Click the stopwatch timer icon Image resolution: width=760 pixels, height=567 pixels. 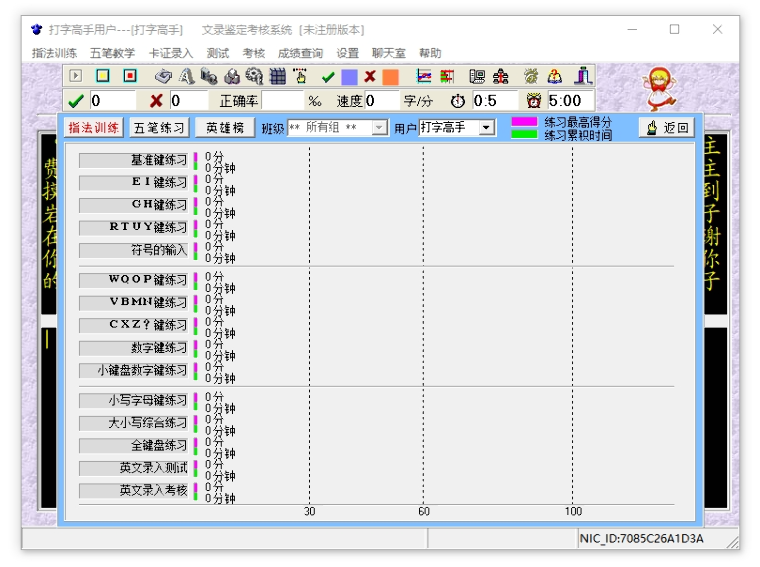458,101
